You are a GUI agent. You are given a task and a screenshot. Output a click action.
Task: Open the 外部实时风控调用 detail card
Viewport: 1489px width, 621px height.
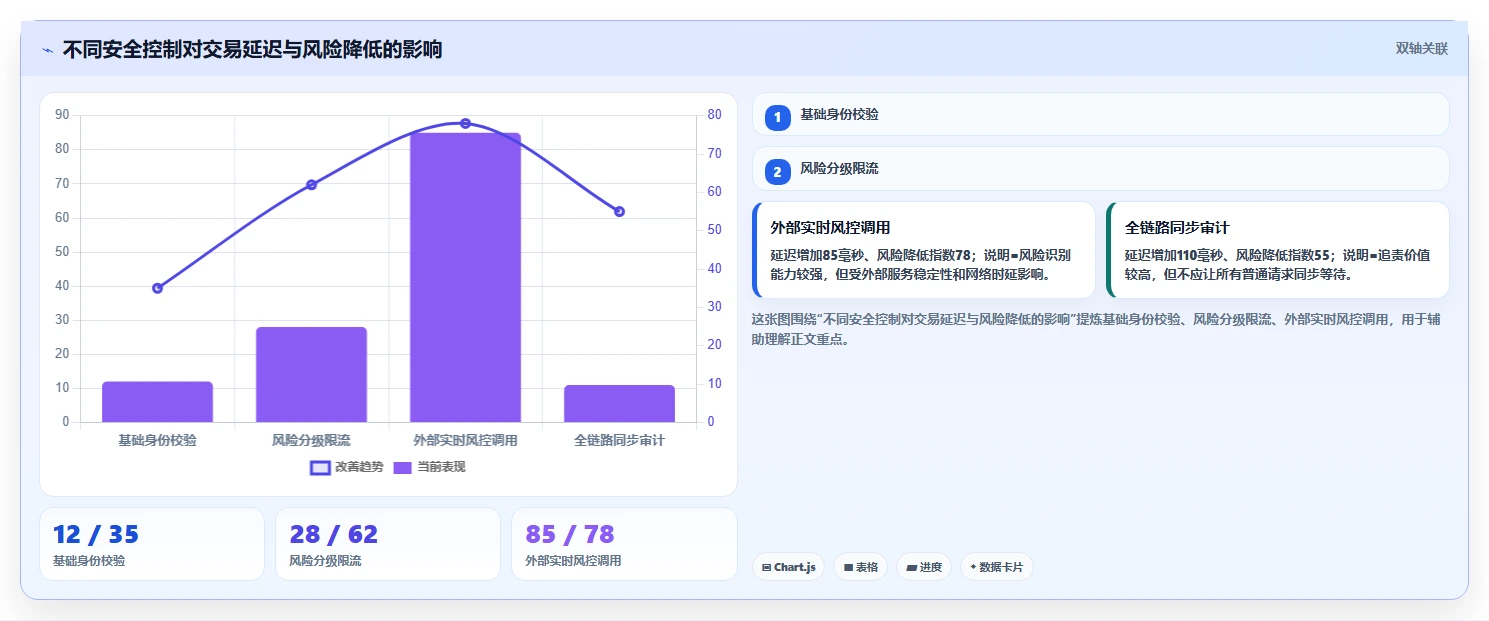click(923, 250)
